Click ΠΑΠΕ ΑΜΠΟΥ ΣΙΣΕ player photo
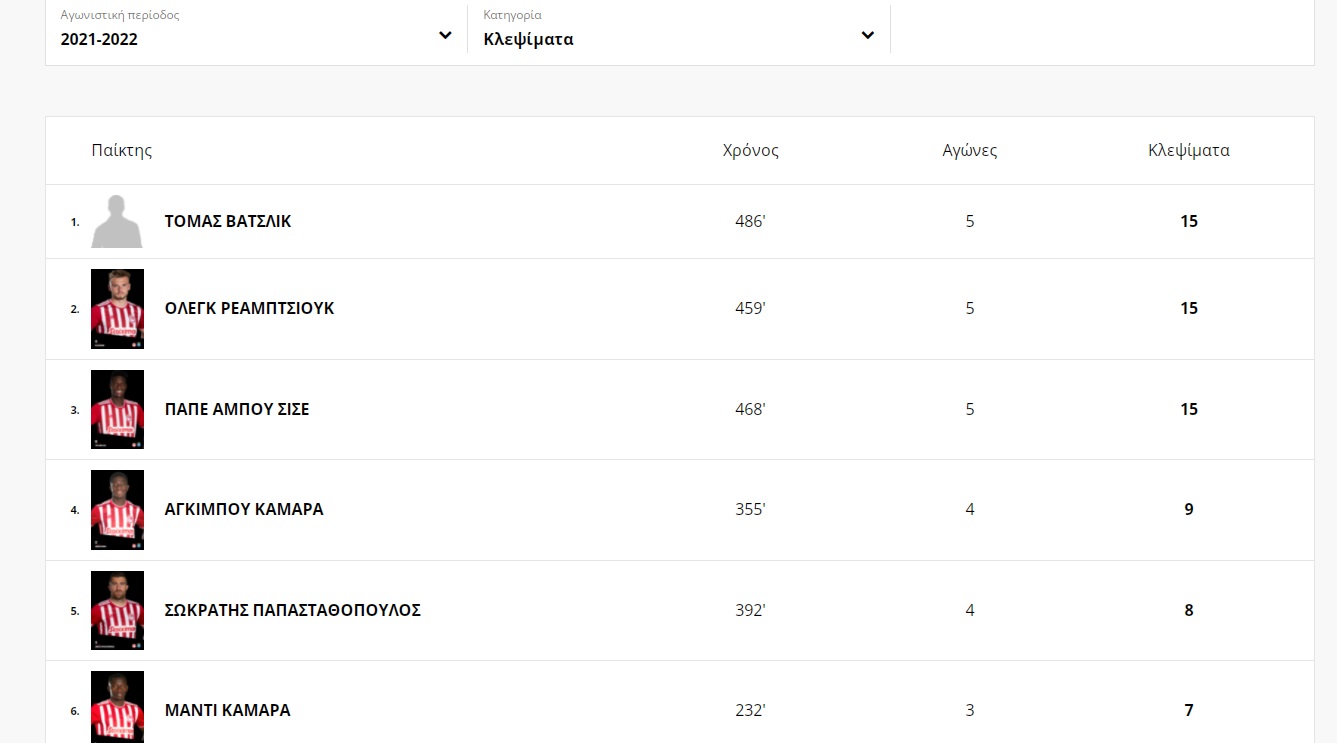1337x743 pixels. click(117, 409)
